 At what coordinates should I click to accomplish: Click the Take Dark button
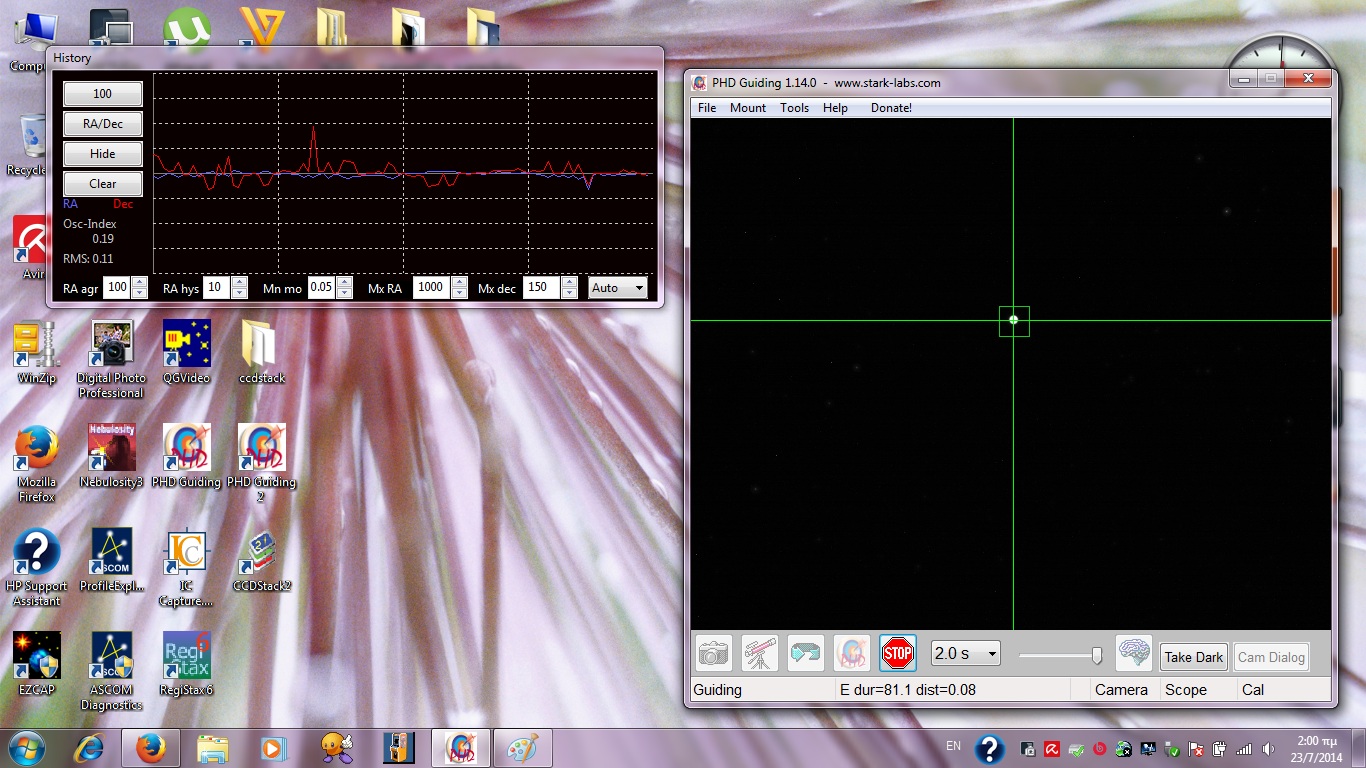[x=1194, y=657]
